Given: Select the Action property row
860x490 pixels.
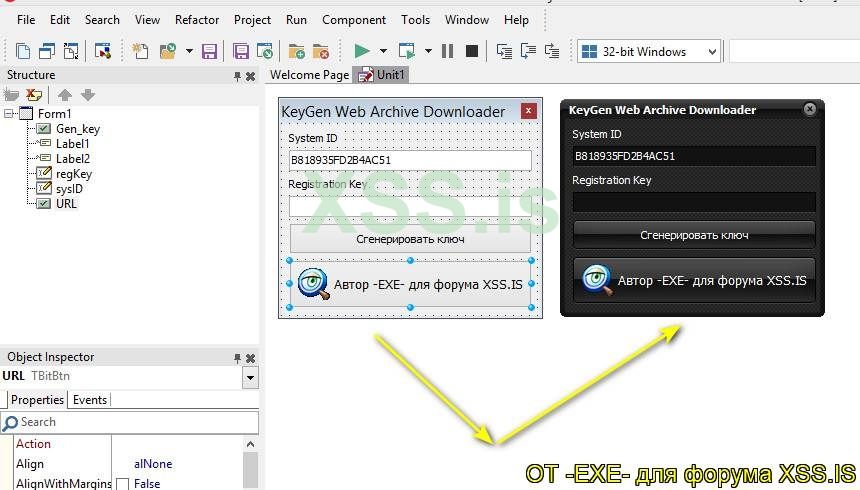Looking at the screenshot, I should 33,443.
